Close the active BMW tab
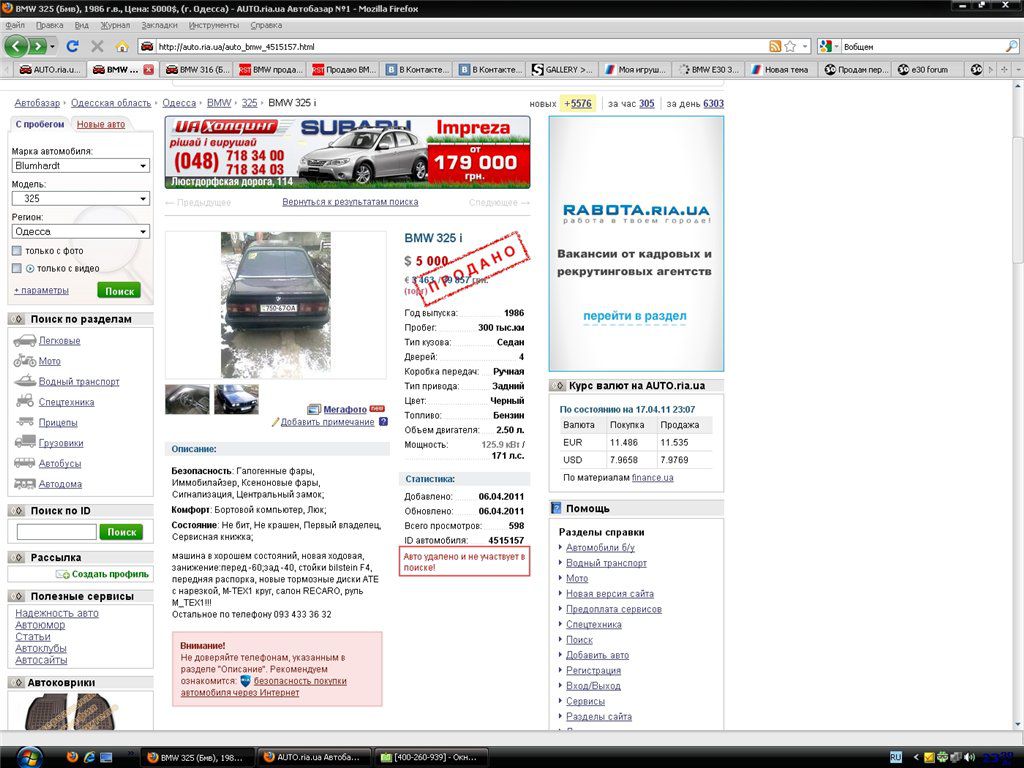 click(148, 69)
